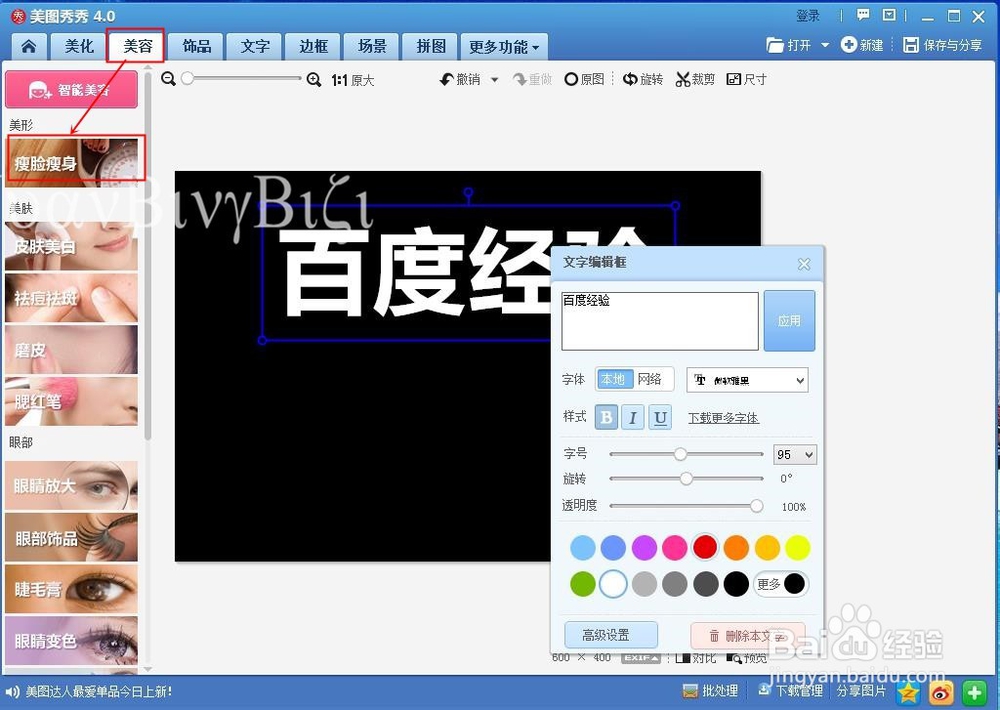This screenshot has height=710, width=1000.
Task: Click the 登录 link
Action: [x=808, y=15]
